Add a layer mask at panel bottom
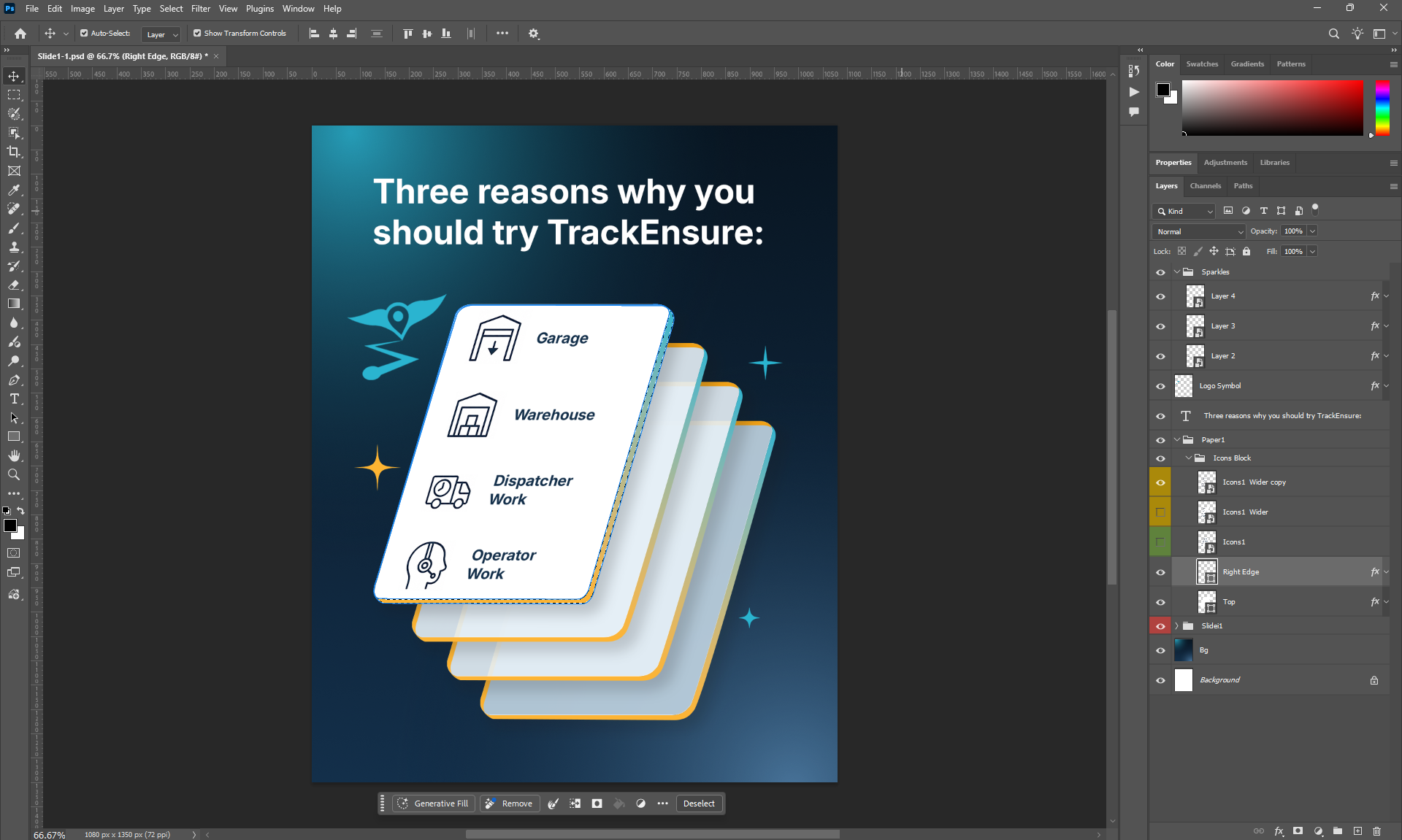 point(1298,831)
